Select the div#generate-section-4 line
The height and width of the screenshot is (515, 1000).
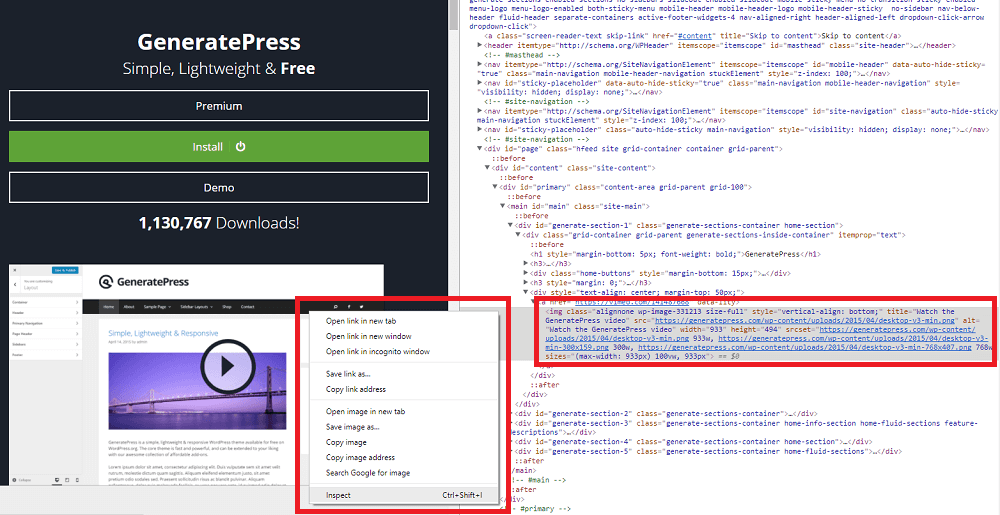[693, 442]
